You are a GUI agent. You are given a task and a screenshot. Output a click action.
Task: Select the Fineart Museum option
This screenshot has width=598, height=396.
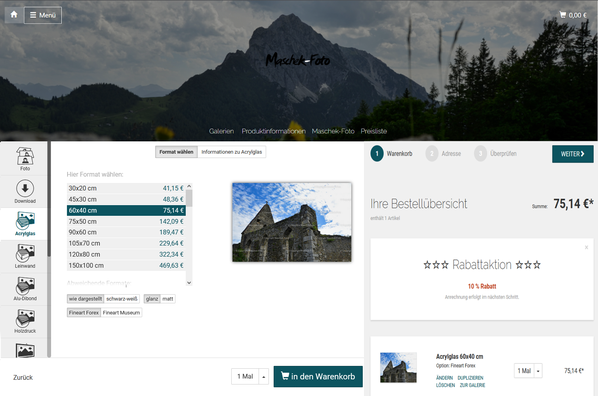click(x=121, y=312)
